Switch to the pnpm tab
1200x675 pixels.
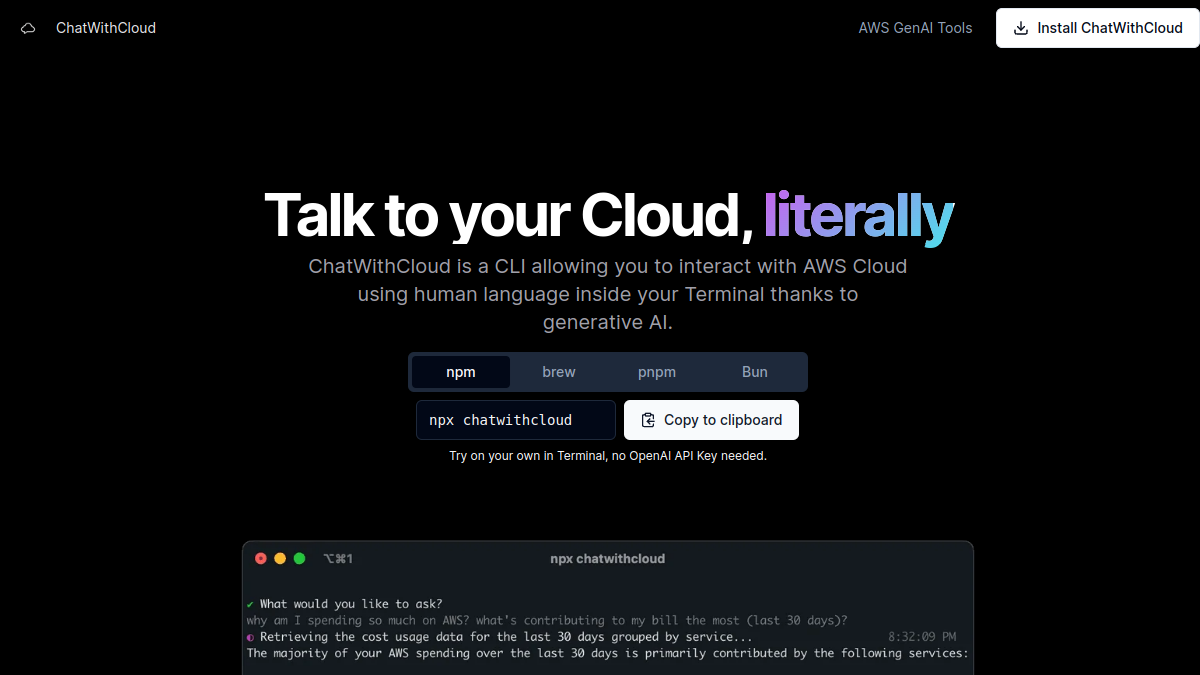point(657,372)
